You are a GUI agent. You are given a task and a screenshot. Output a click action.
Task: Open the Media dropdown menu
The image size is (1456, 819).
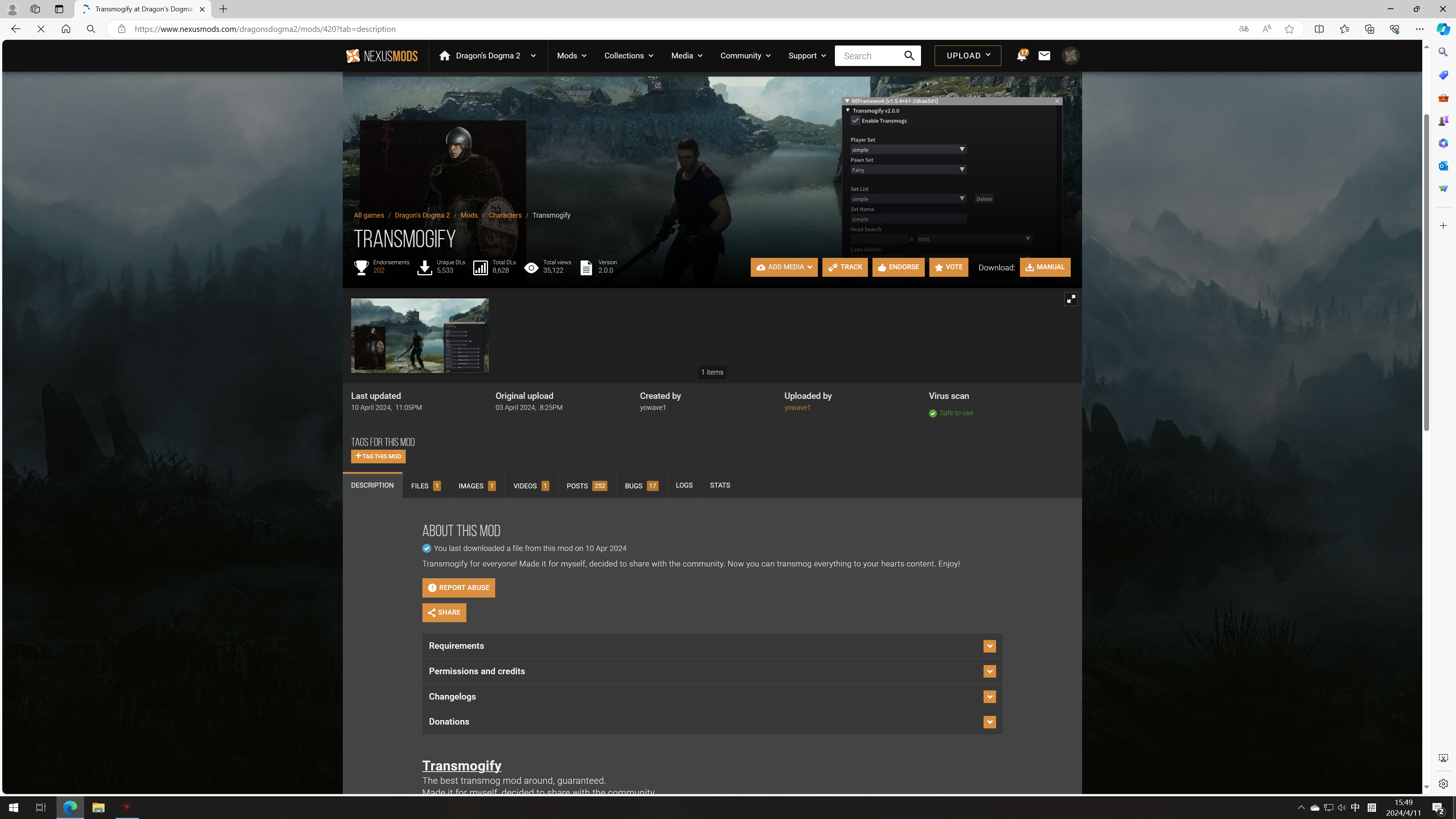(687, 55)
